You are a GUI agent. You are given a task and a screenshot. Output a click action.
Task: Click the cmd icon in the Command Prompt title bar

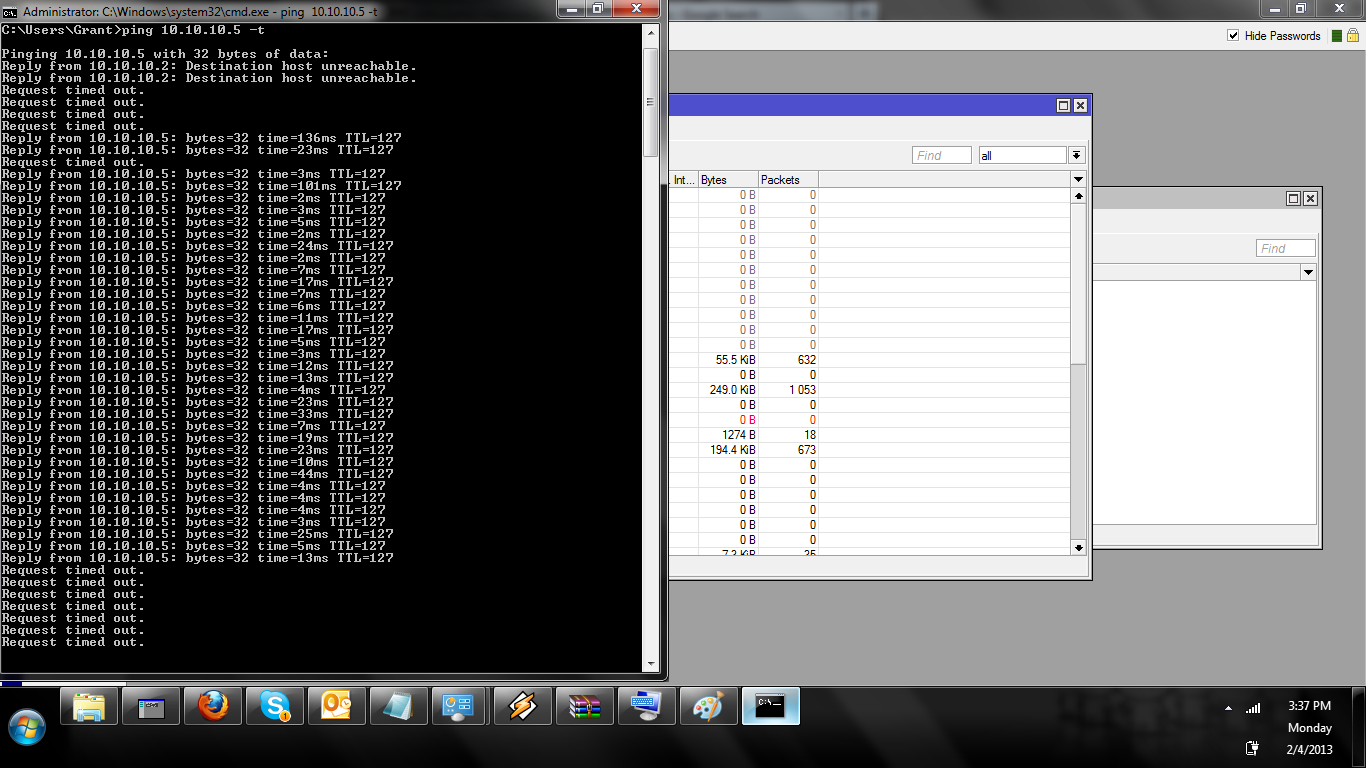pos(11,11)
